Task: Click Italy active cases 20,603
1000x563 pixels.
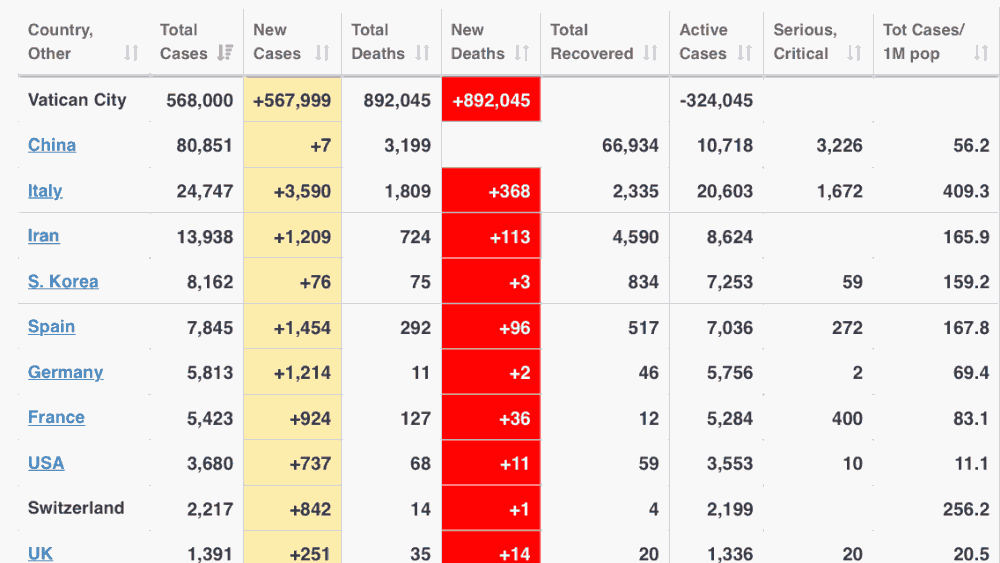Action: 725,191
